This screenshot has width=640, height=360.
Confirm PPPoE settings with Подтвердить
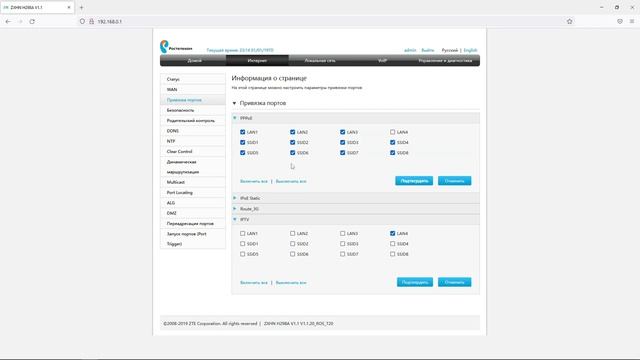tap(414, 181)
